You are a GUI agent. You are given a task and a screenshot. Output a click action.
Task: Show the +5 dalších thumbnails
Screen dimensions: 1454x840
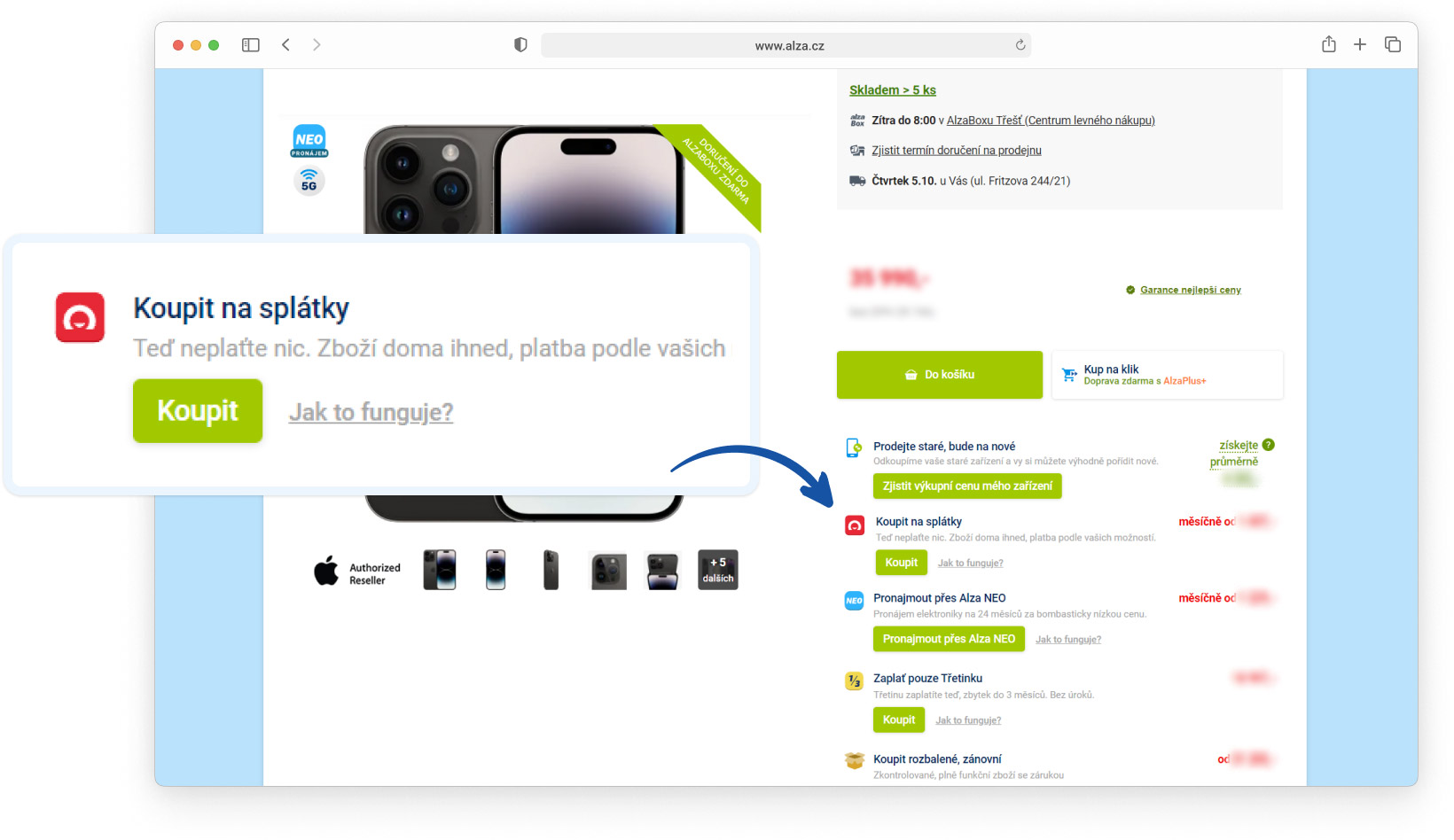[x=718, y=570]
